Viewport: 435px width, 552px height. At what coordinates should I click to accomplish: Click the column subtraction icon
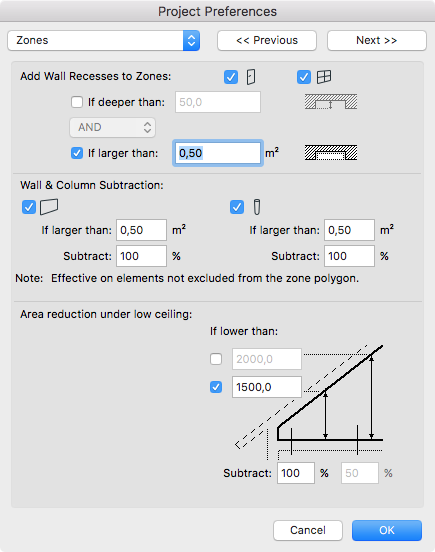click(257, 207)
